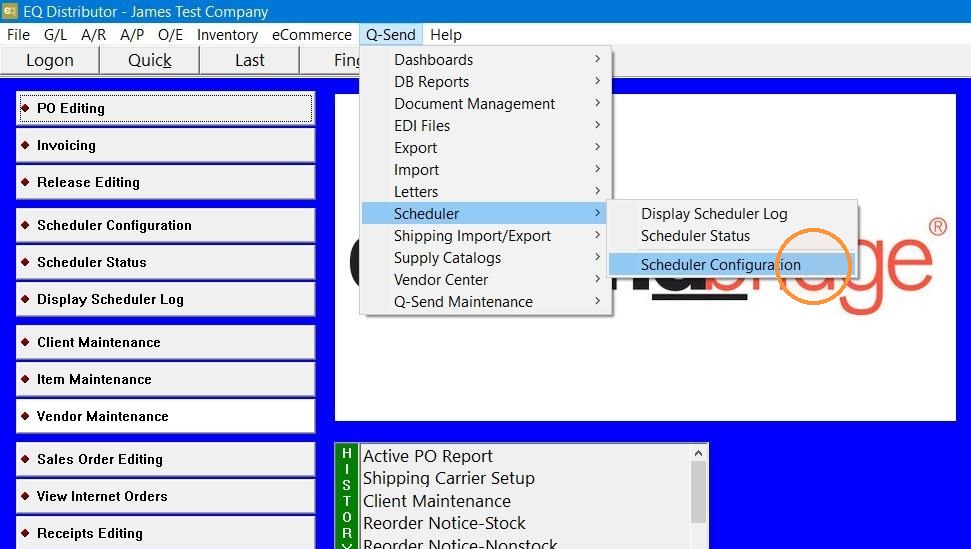Choose Scheduler Status in submenu
Screen dimensions: 971x549
tap(732, 236)
